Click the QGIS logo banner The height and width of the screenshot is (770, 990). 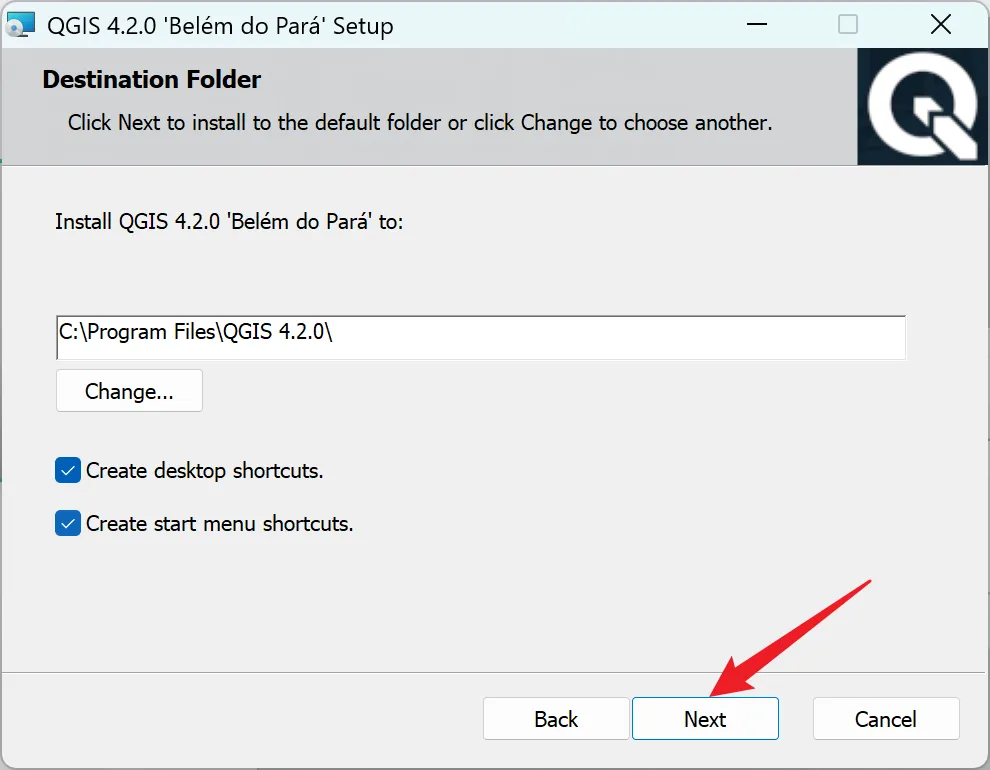pyautogui.click(x=922, y=107)
